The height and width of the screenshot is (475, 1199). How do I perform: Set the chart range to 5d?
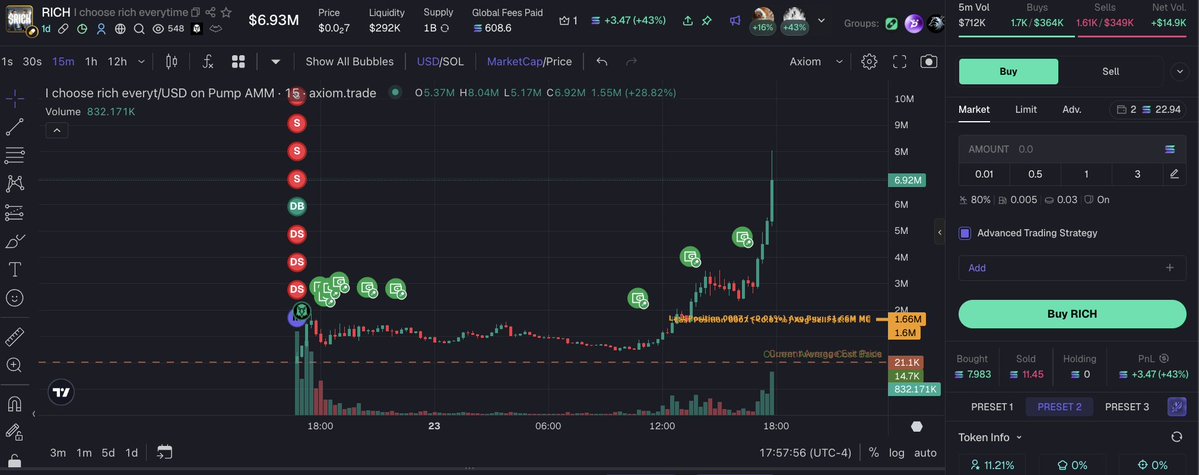coord(108,453)
